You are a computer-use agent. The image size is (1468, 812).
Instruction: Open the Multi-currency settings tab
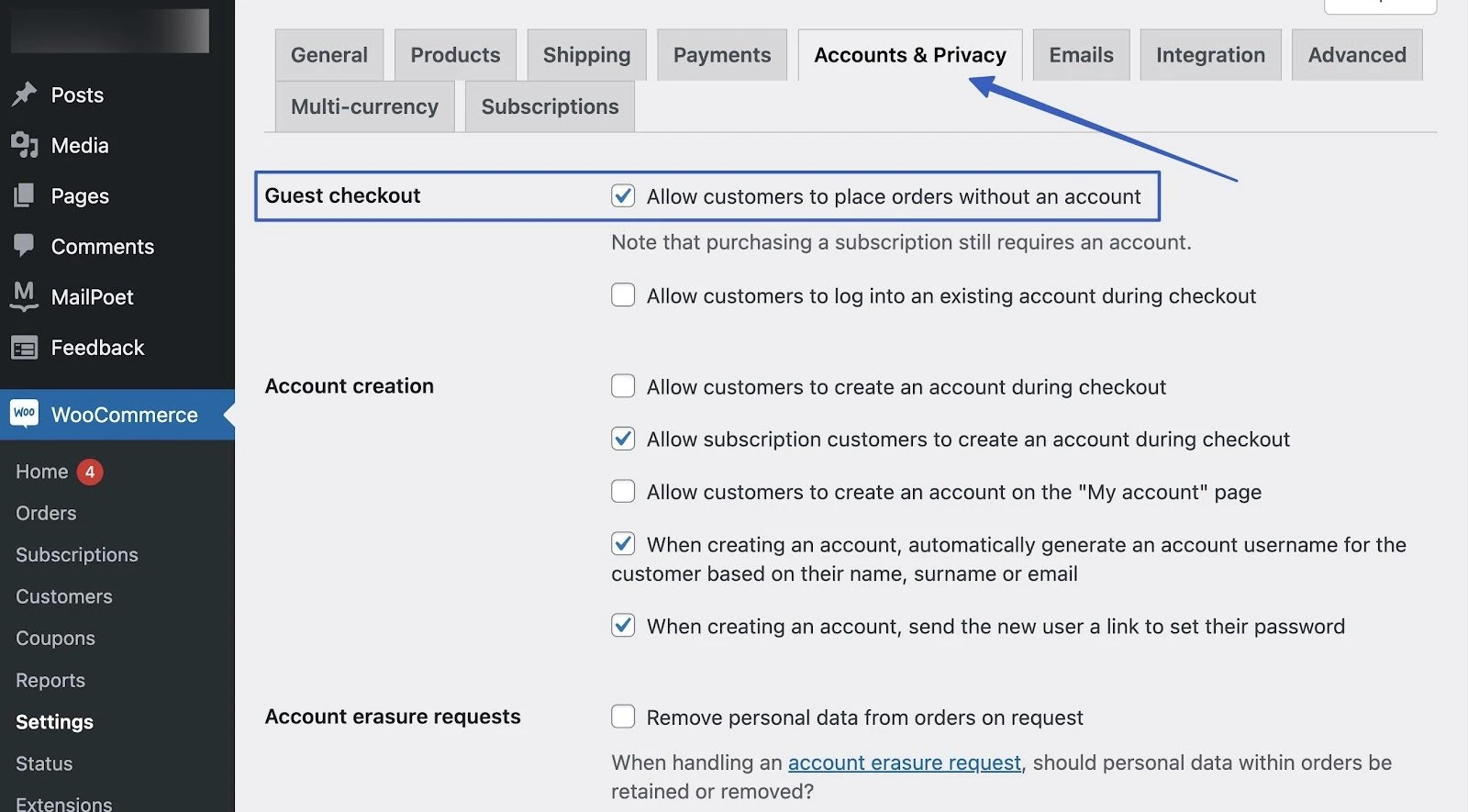pos(364,106)
